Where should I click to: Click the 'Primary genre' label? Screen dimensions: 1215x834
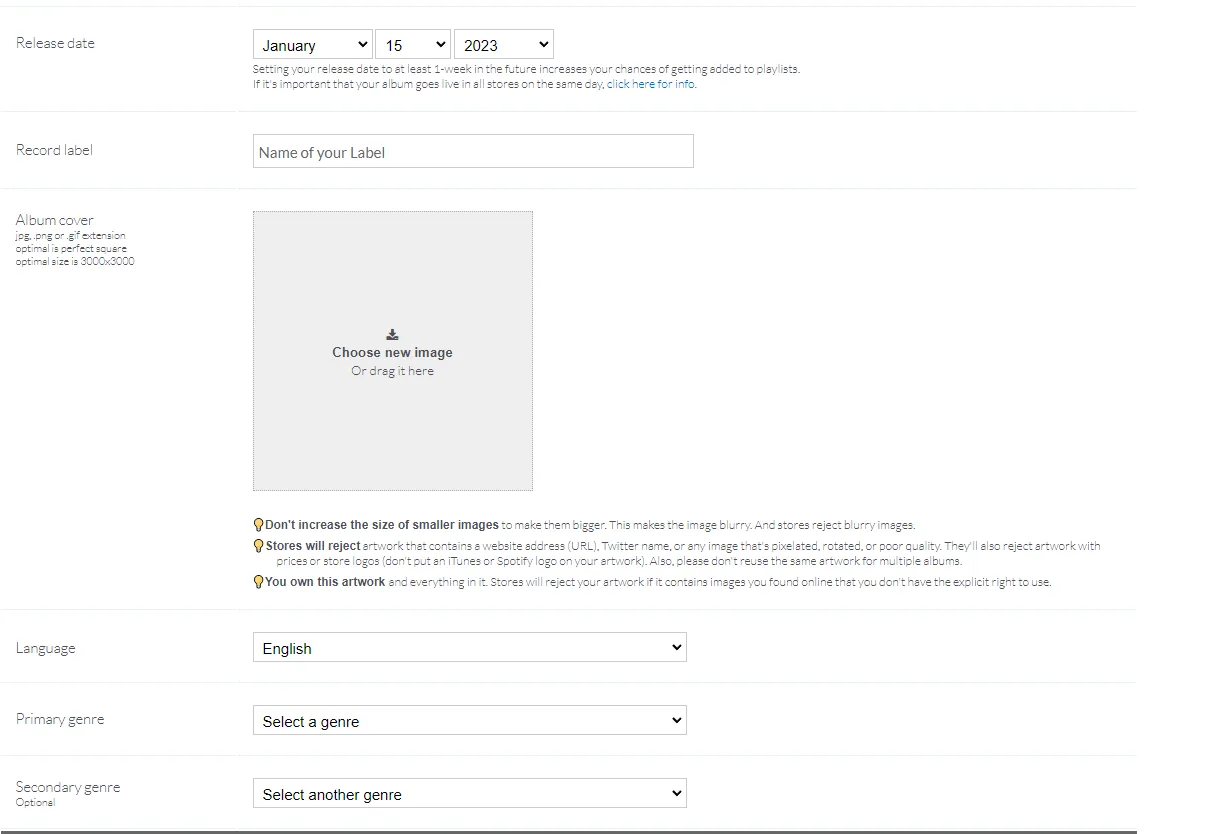click(60, 719)
